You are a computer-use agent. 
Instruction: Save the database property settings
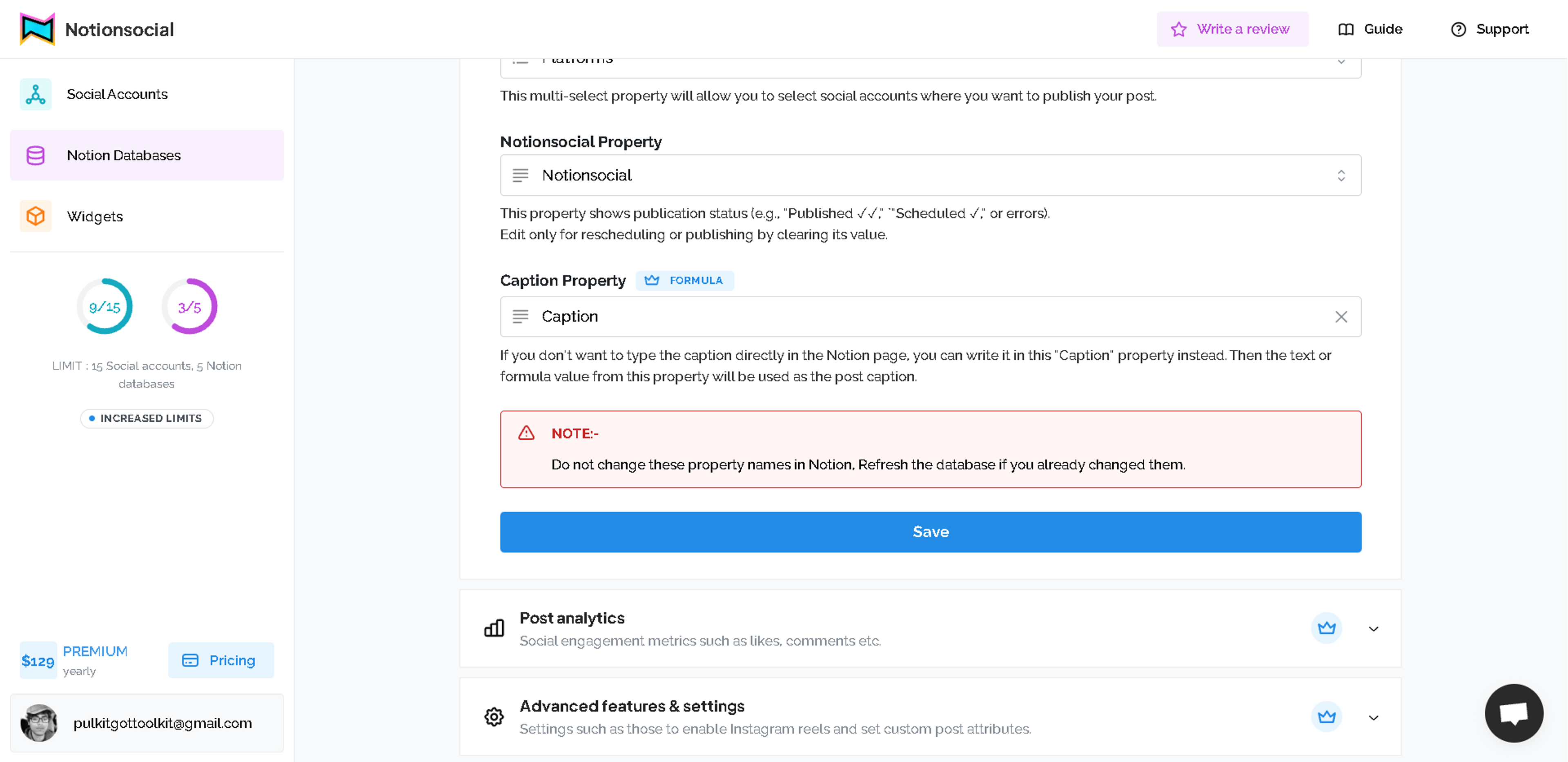(x=930, y=532)
